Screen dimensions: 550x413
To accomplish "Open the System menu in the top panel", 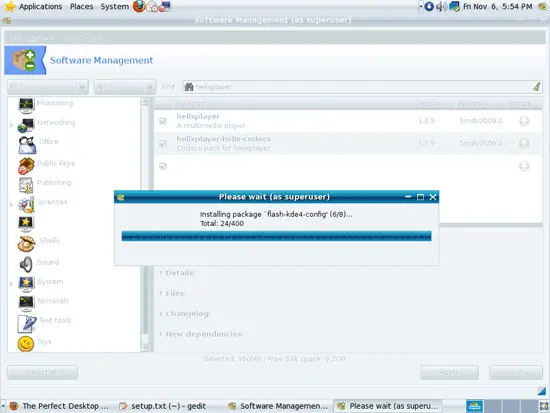I will click(x=115, y=6).
